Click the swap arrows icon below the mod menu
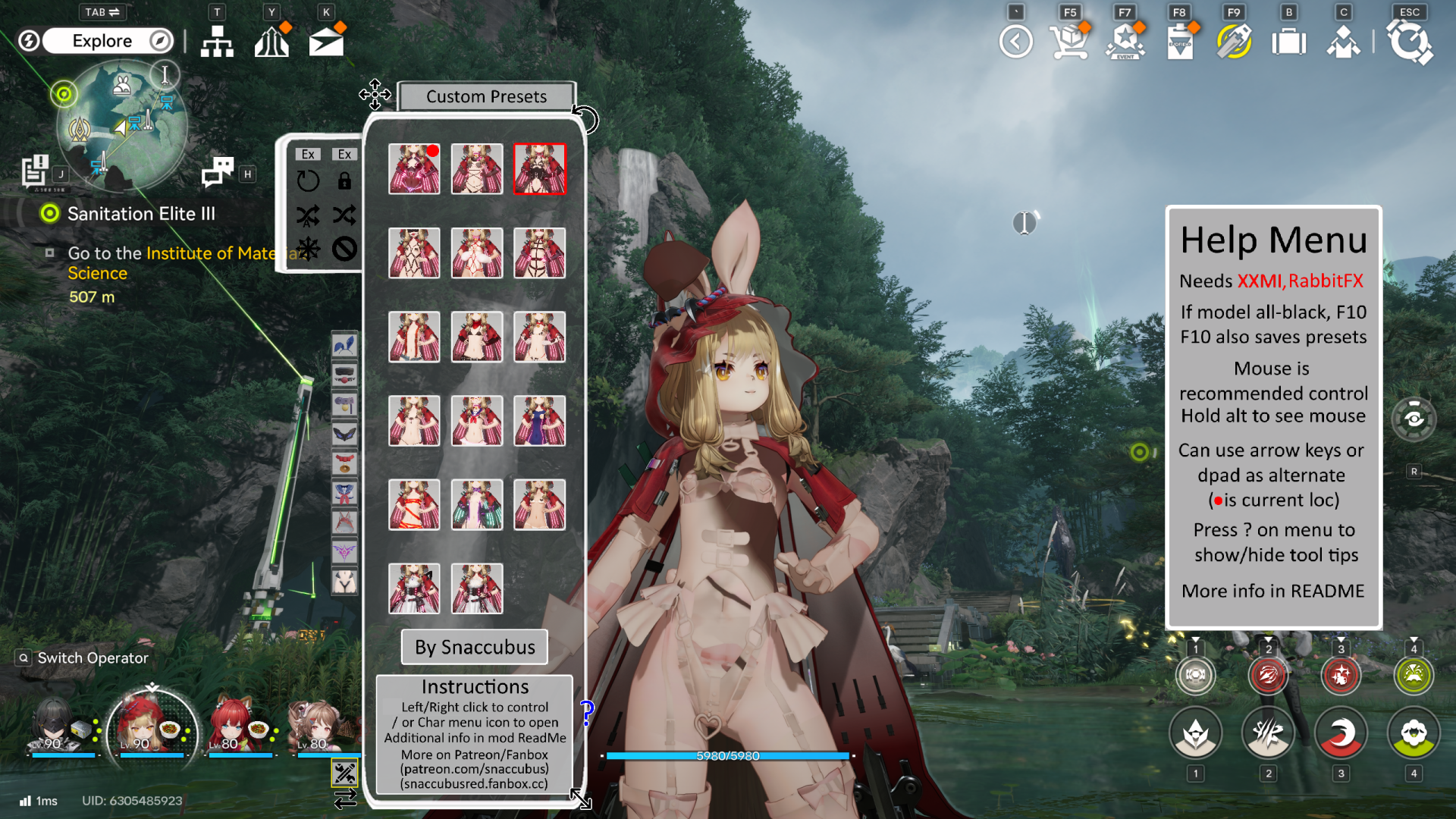This screenshot has height=819, width=1456. point(345,799)
